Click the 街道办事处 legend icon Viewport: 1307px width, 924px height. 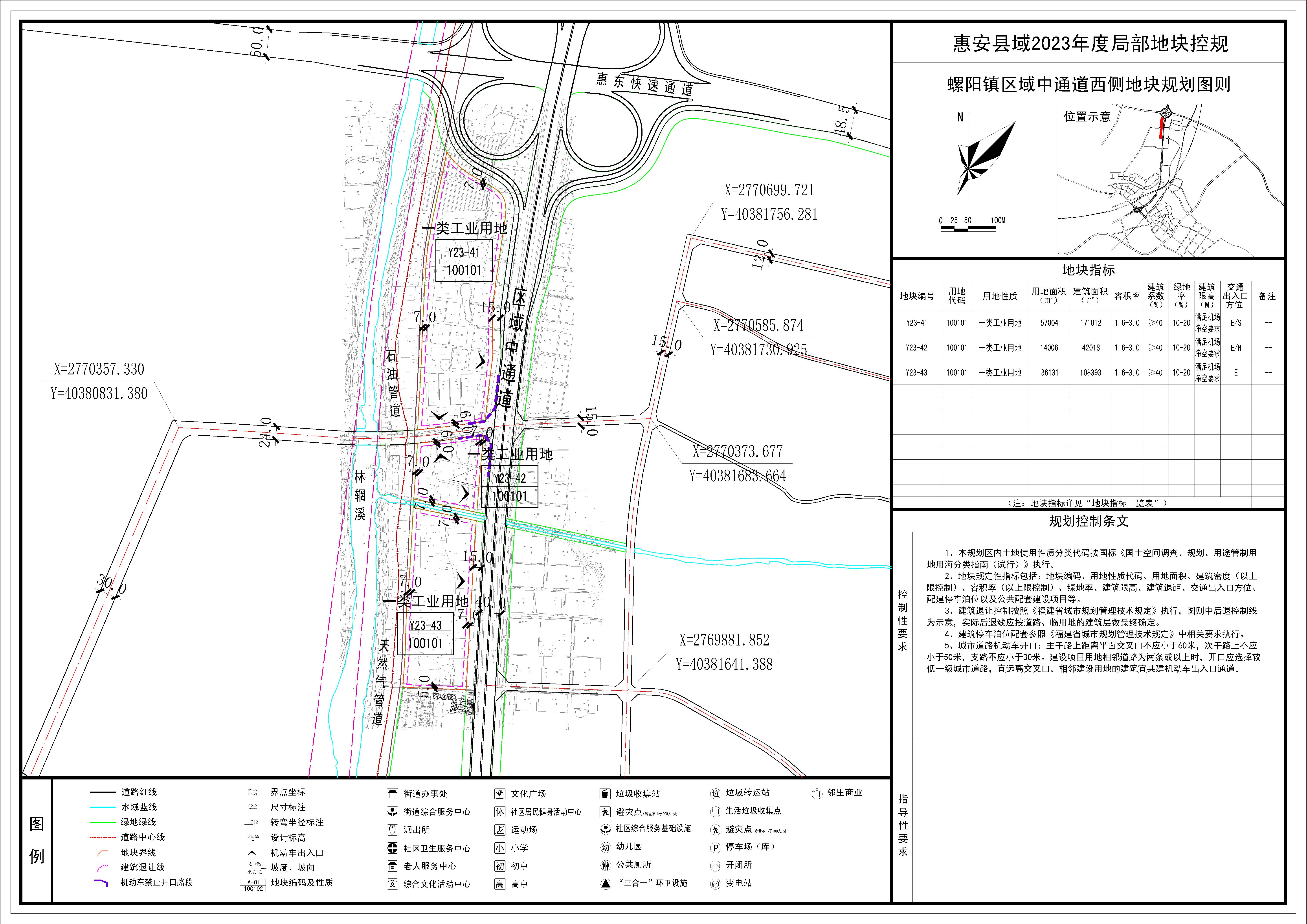point(392,794)
